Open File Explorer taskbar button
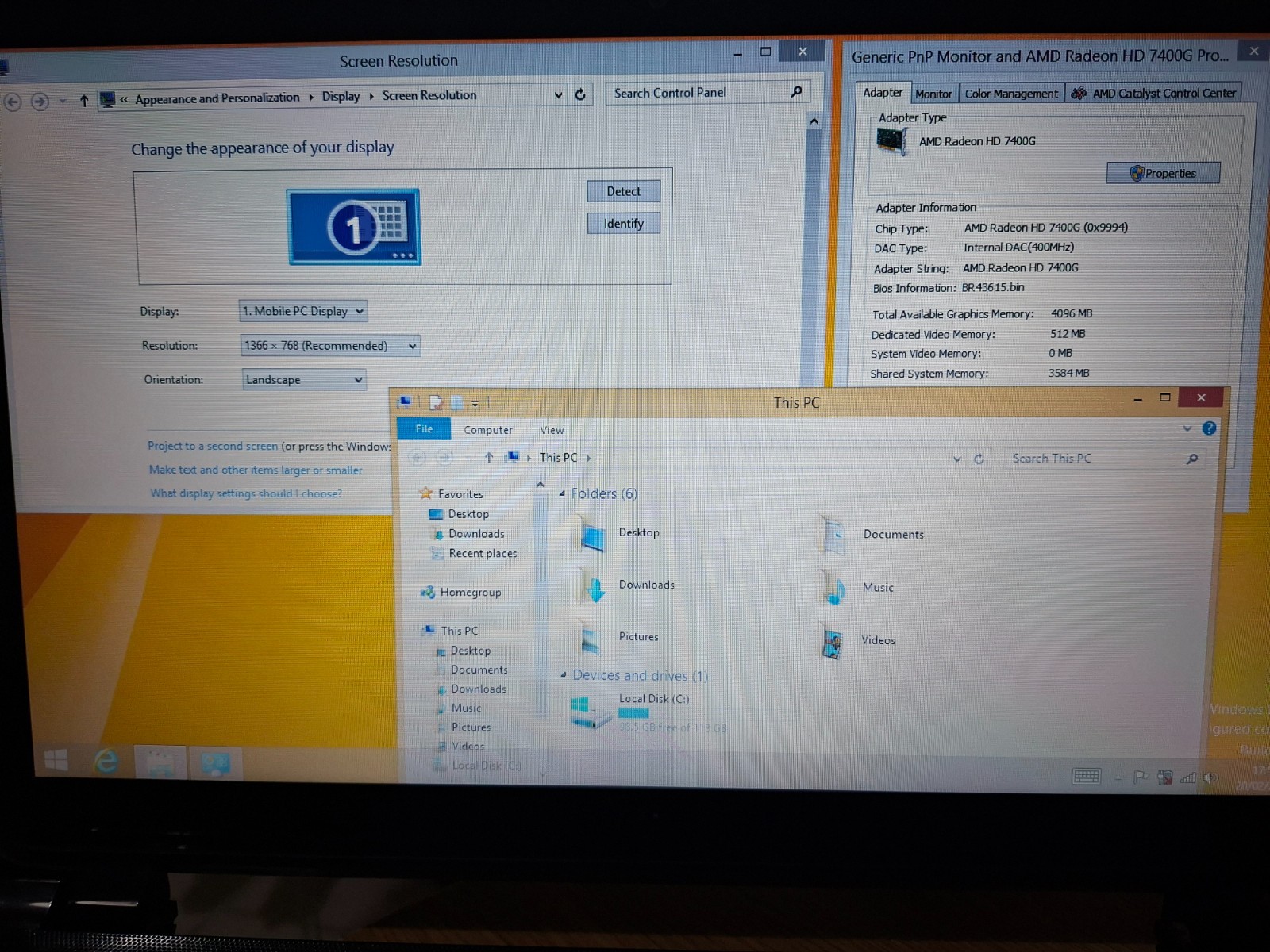This screenshot has height=952, width=1270. click(160, 763)
